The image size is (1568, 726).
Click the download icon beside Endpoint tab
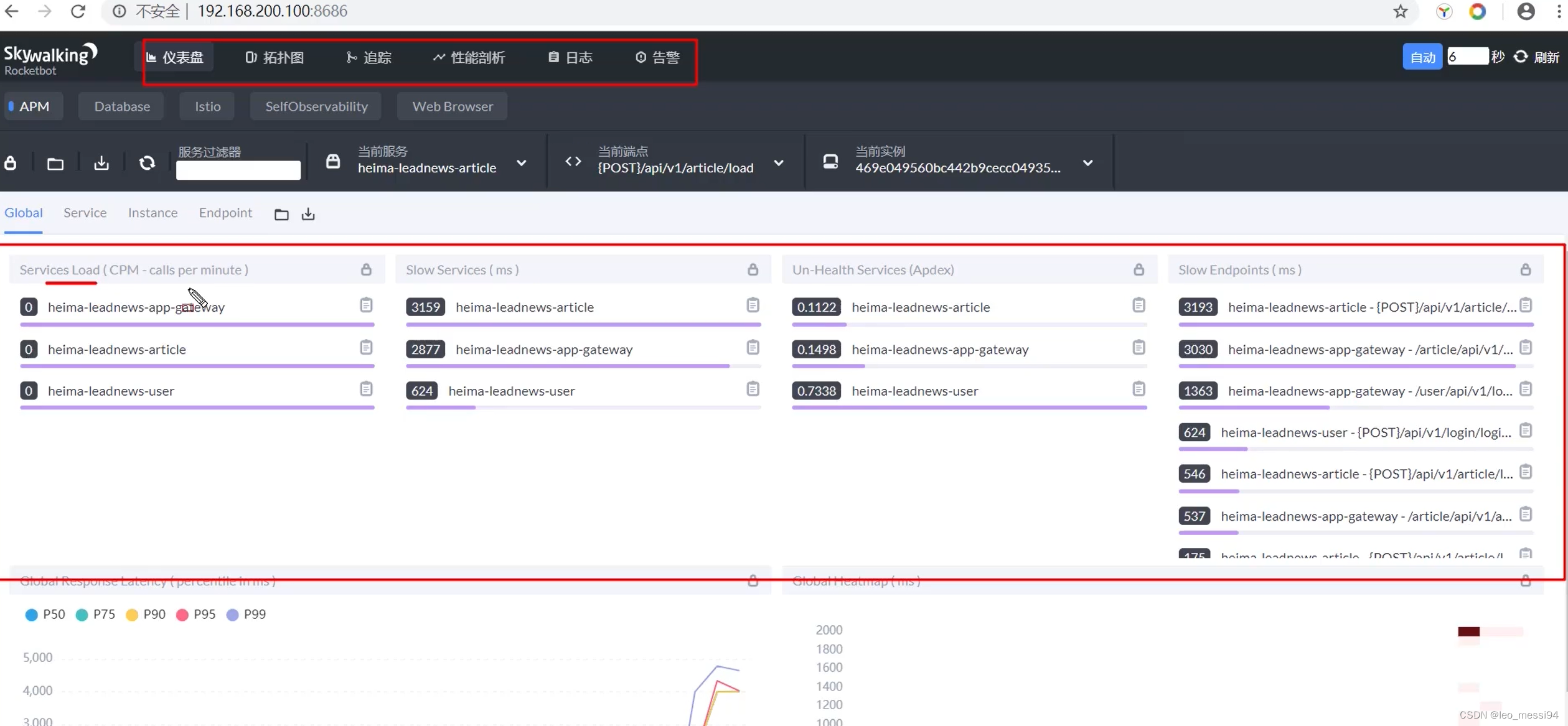pos(308,214)
